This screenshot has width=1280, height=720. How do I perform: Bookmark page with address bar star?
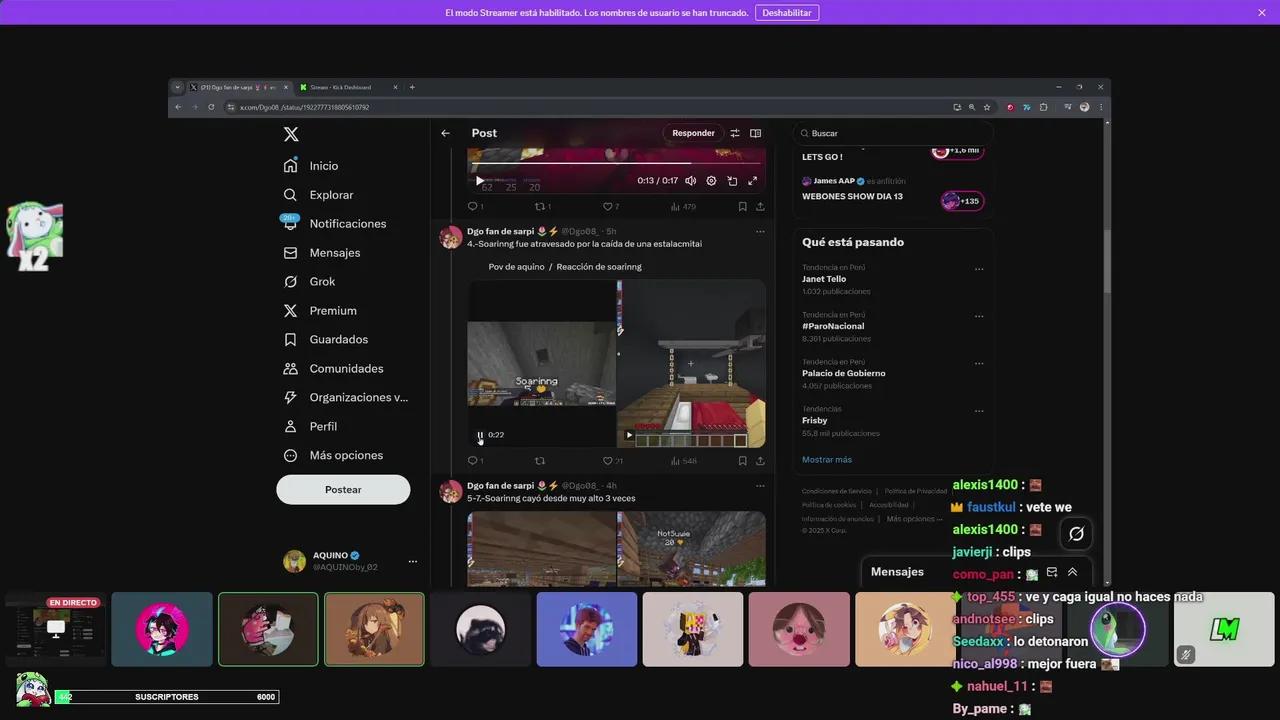[987, 107]
